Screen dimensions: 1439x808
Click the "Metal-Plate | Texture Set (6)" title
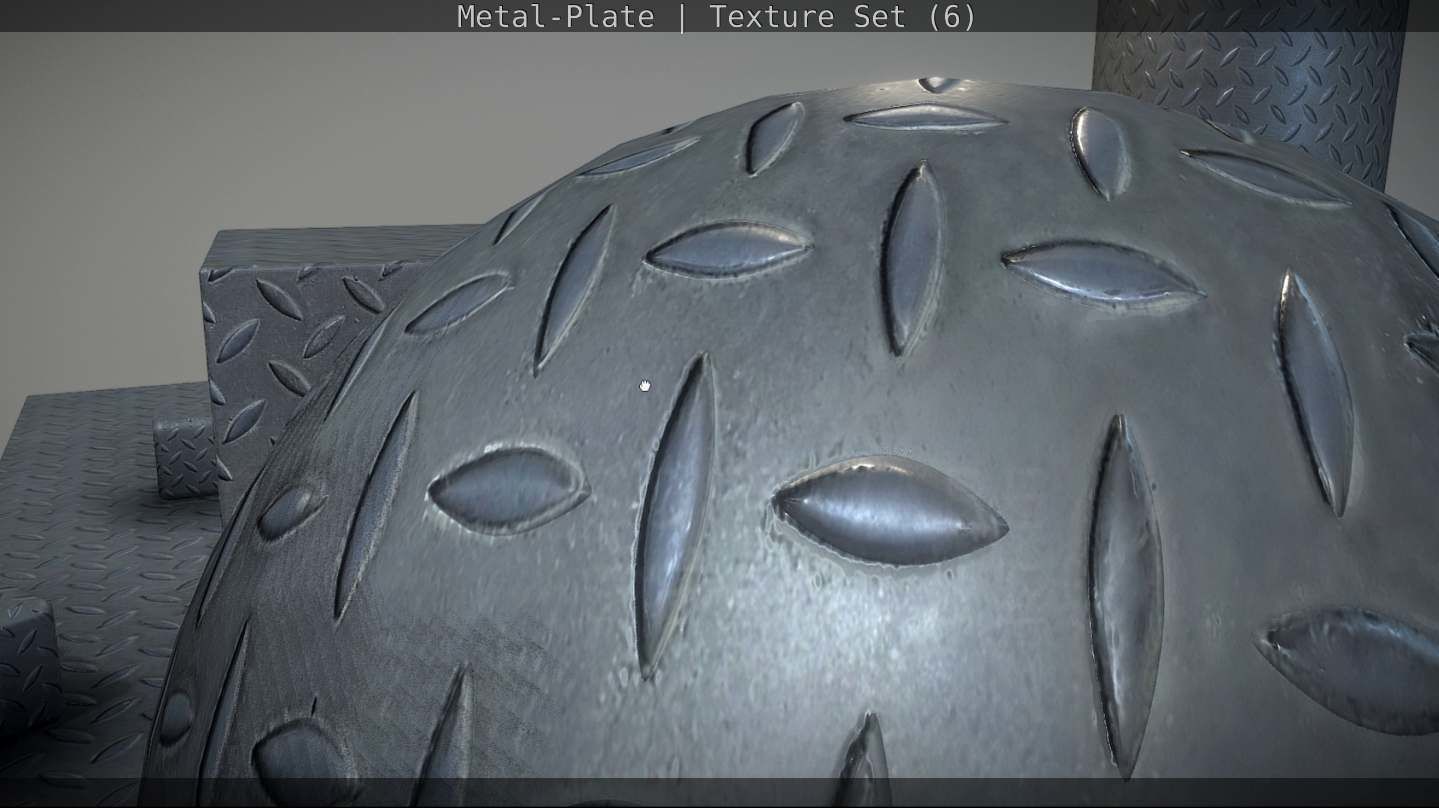(x=716, y=17)
